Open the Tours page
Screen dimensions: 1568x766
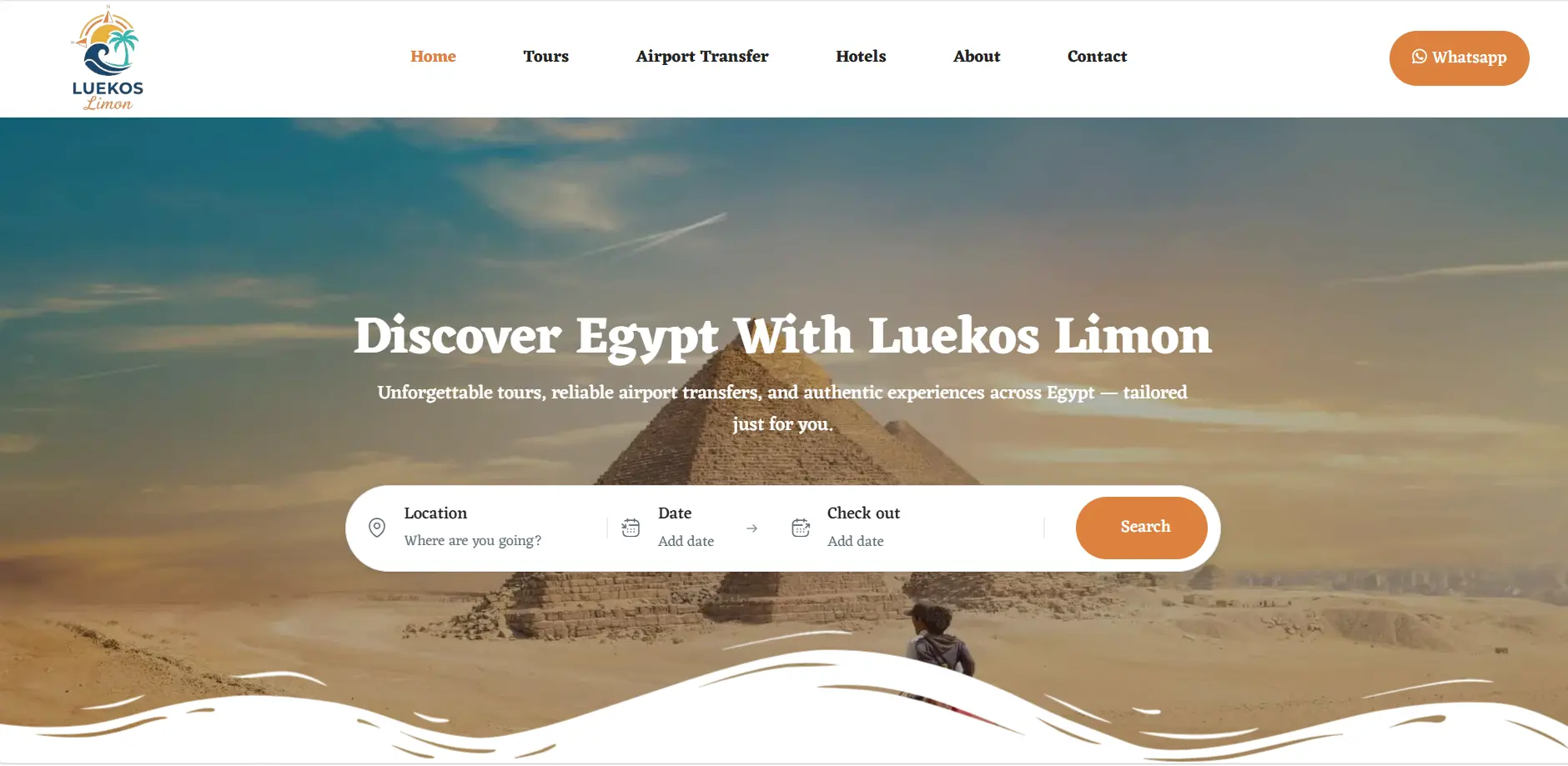click(x=546, y=56)
